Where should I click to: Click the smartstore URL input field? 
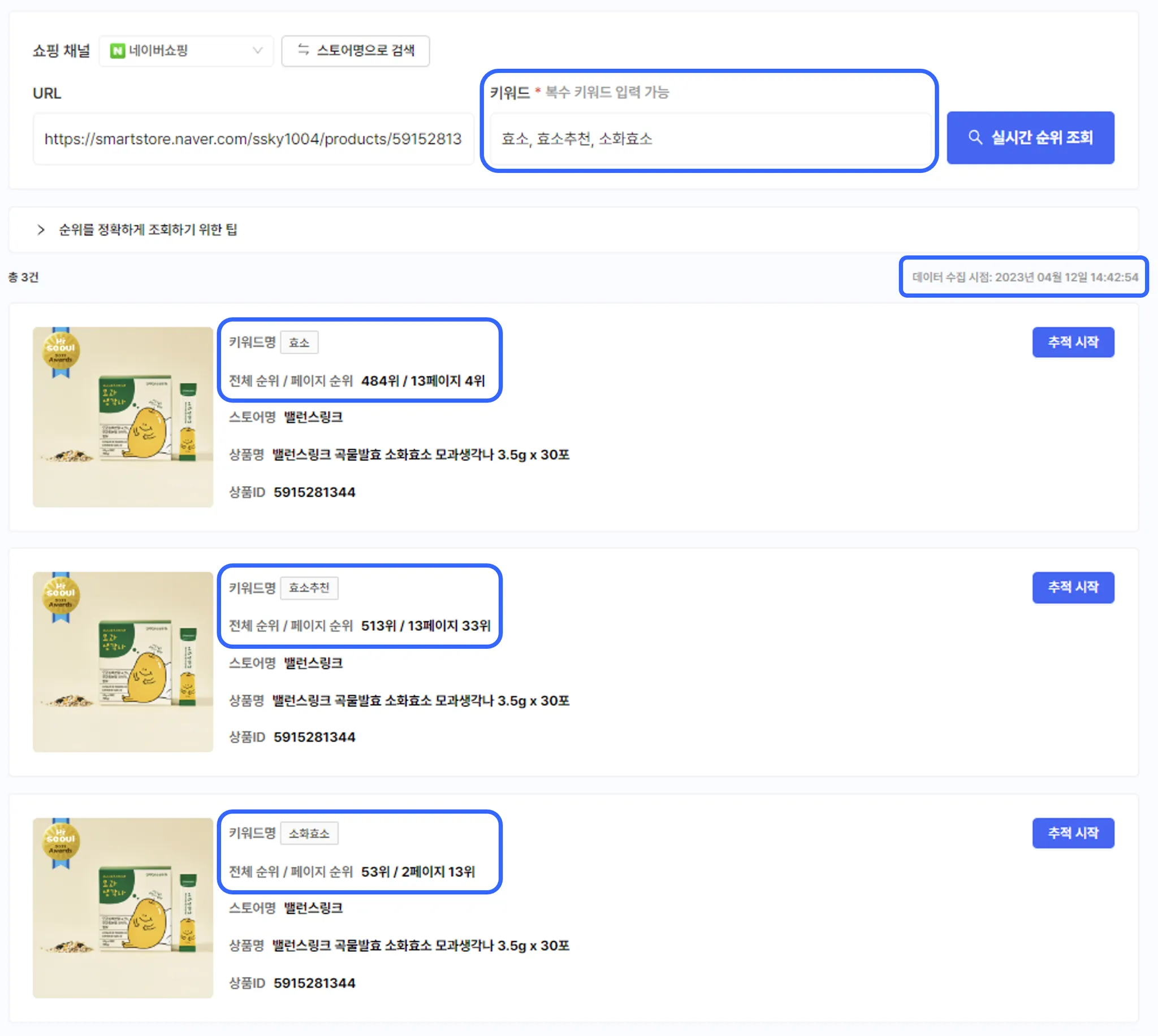[x=253, y=139]
